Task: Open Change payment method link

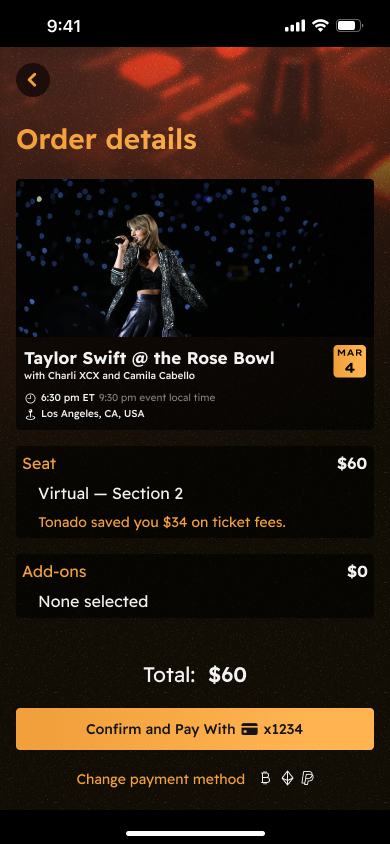Action: tap(160, 779)
